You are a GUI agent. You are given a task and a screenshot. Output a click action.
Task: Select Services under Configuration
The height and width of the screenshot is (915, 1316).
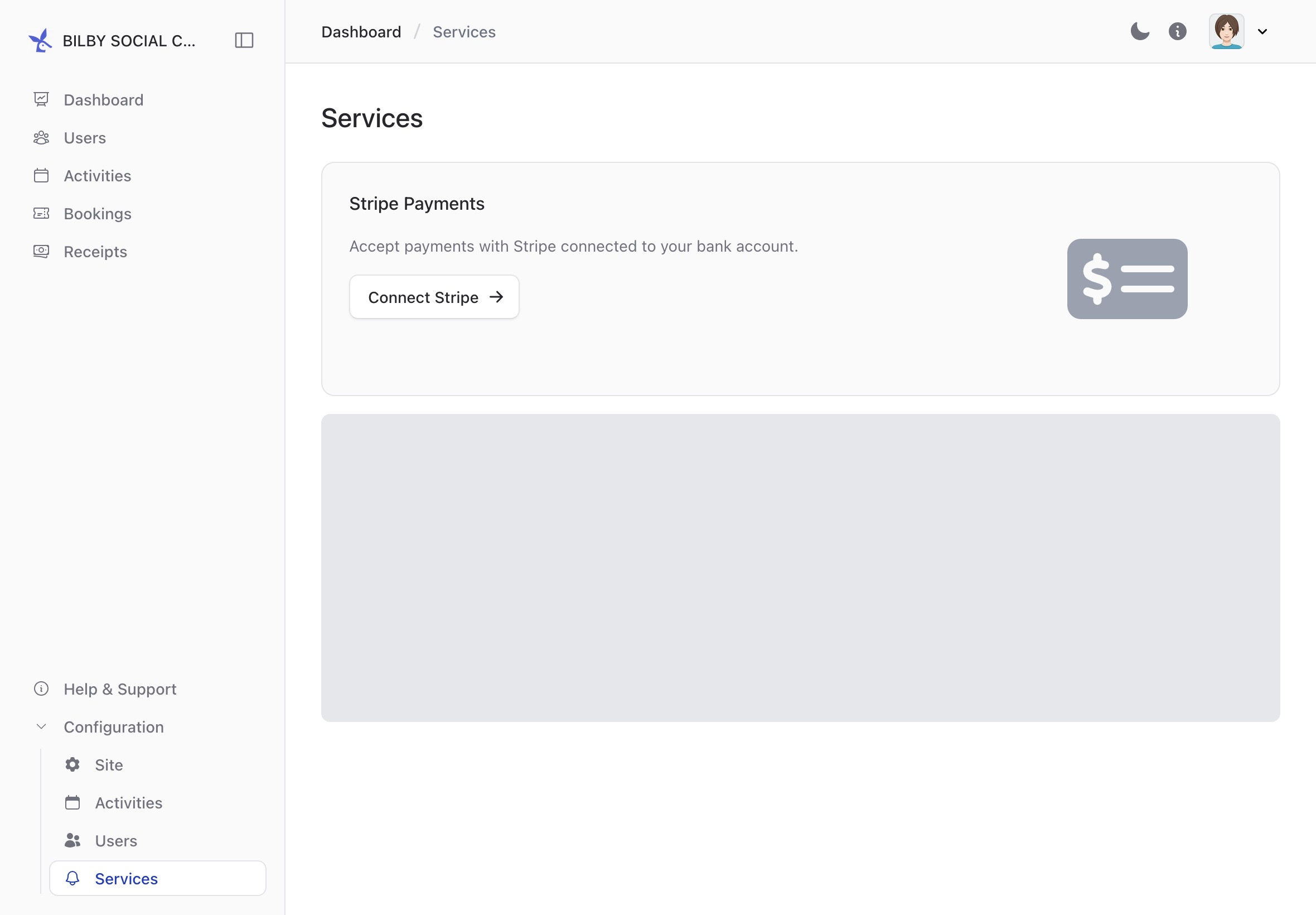point(158,878)
